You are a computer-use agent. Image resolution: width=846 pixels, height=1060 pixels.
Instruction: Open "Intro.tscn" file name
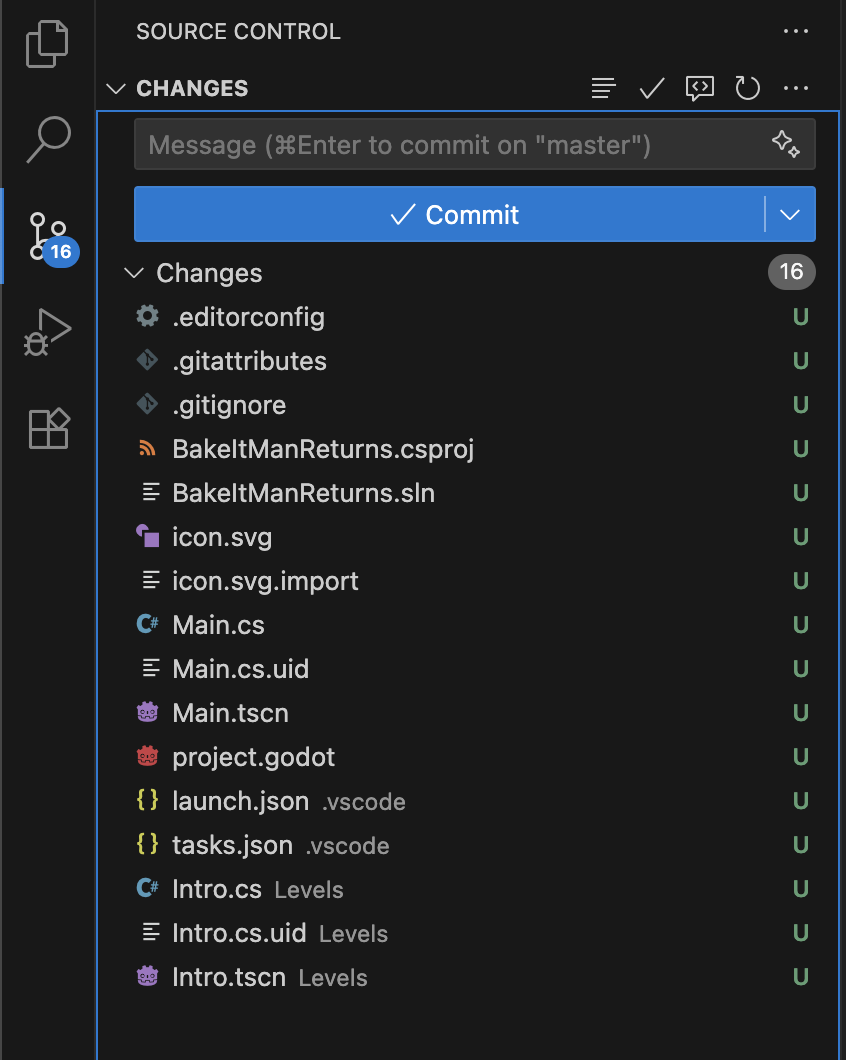tap(229, 977)
